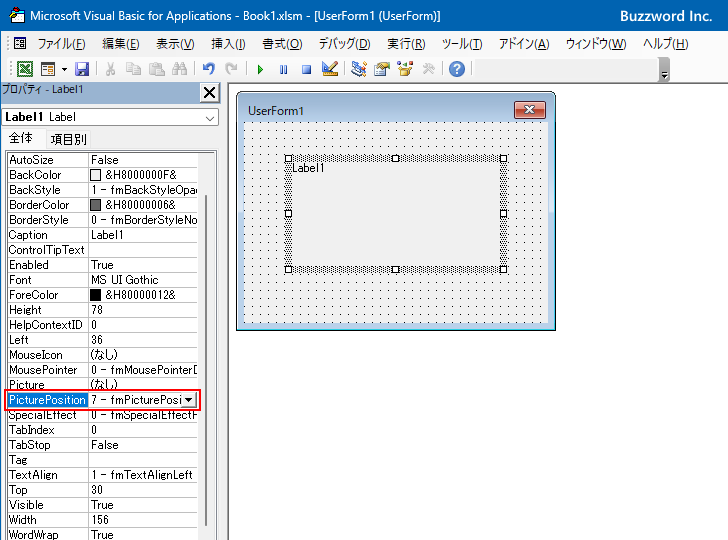Click the BorderColor gray color swatch
This screenshot has width=728, height=540.
pyautogui.click(x=95, y=205)
